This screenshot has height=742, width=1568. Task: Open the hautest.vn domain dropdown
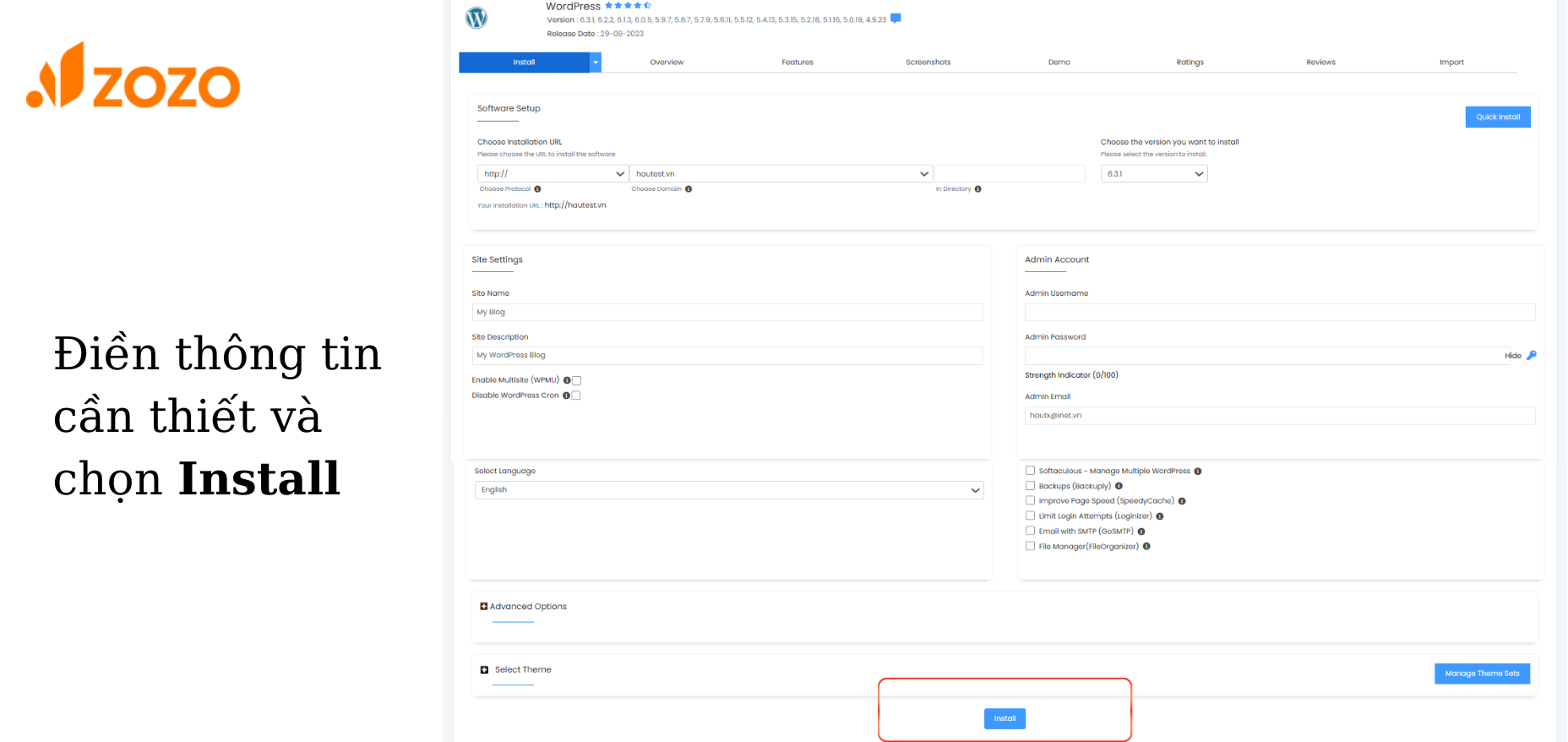781,173
